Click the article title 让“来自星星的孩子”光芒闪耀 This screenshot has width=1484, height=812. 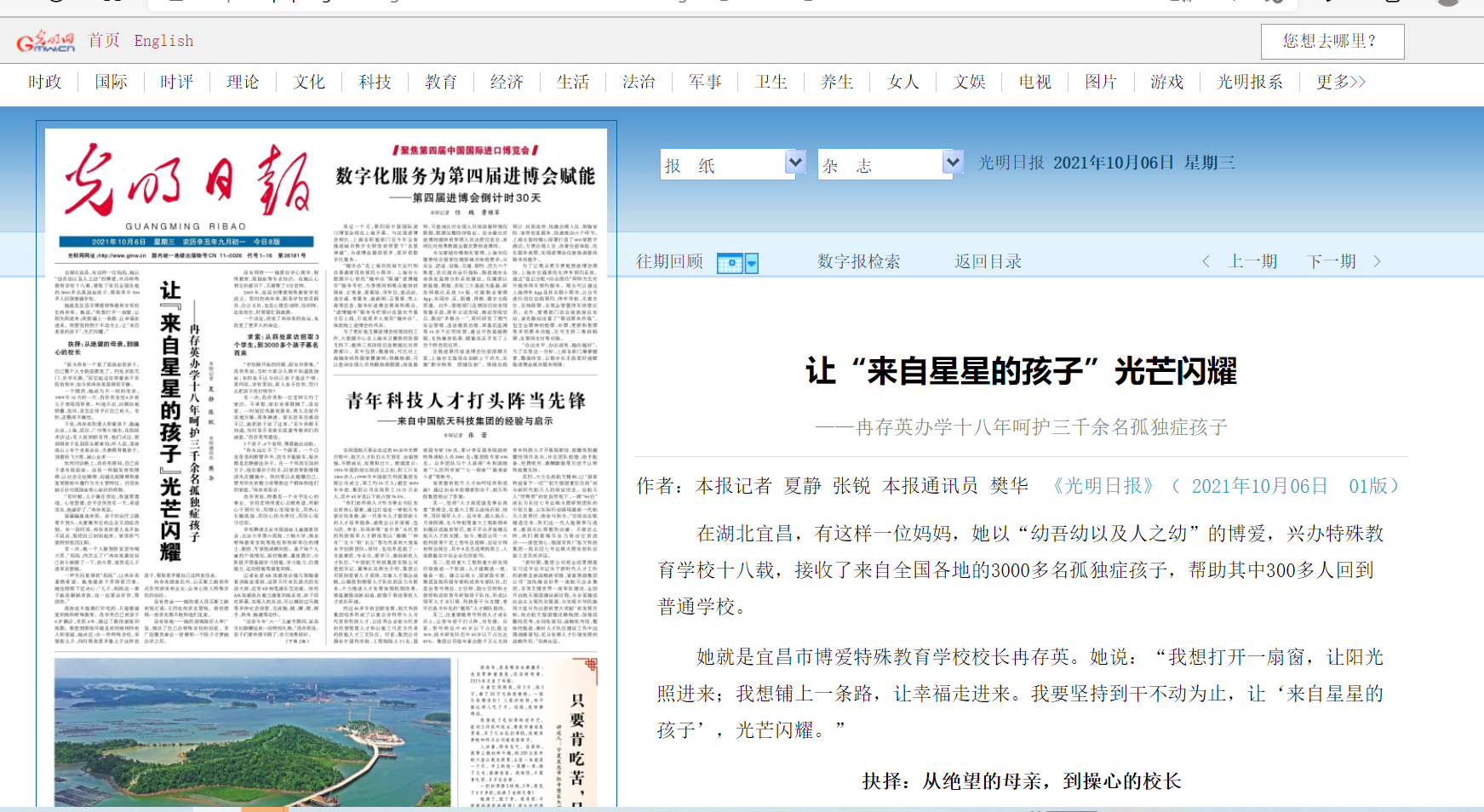[x=1021, y=371]
